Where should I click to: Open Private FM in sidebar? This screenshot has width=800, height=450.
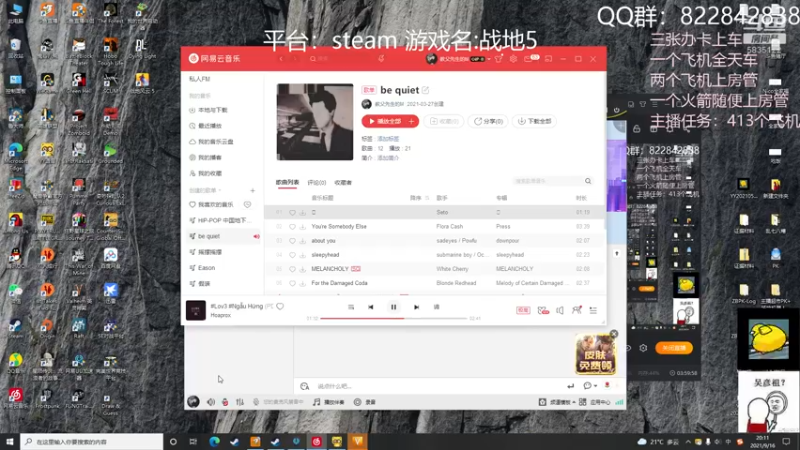pos(199,79)
